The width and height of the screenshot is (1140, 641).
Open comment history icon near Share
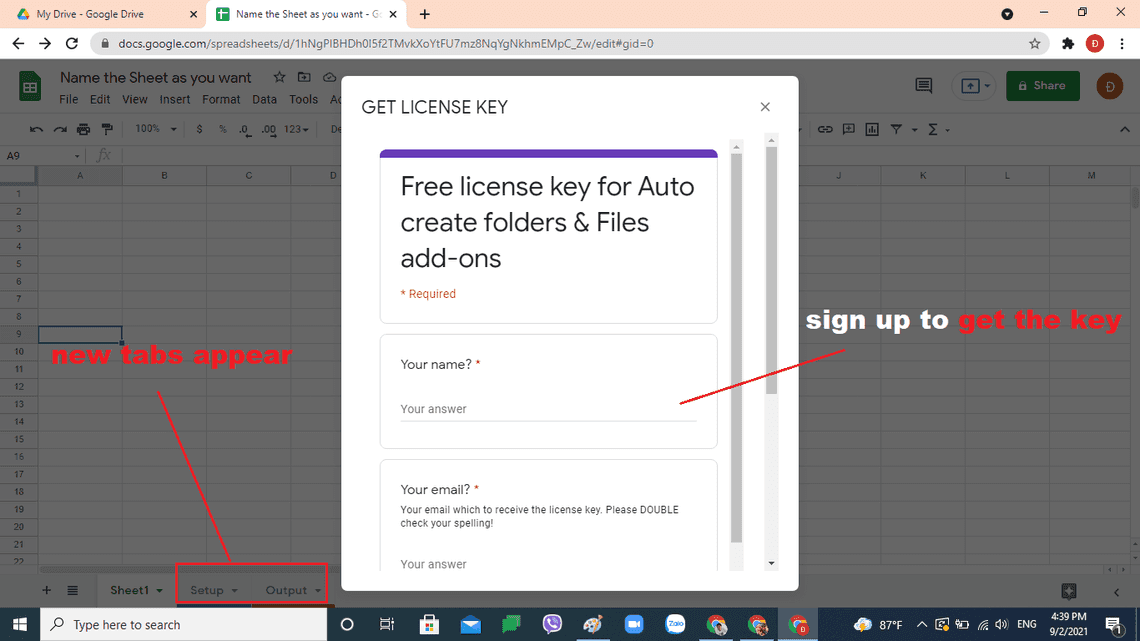pos(923,86)
